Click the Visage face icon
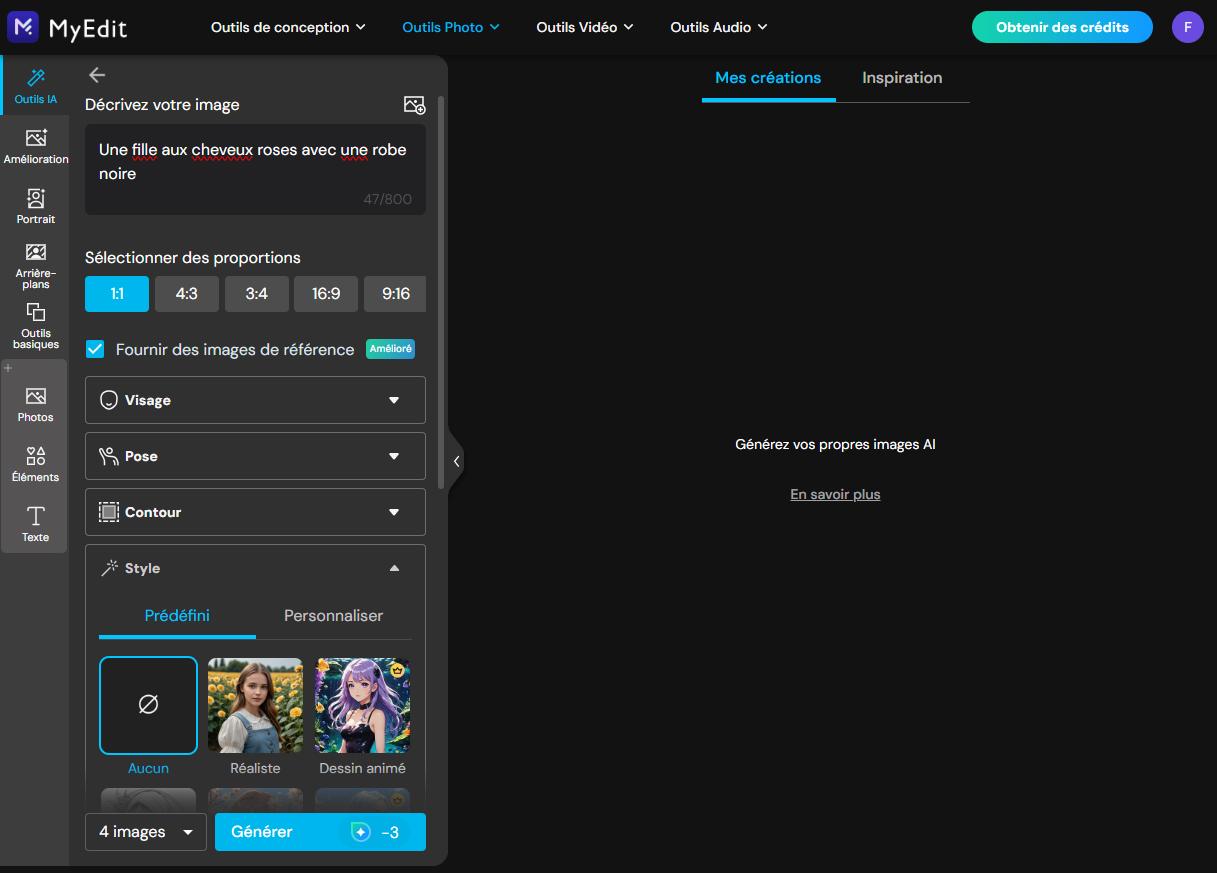 tap(109, 400)
